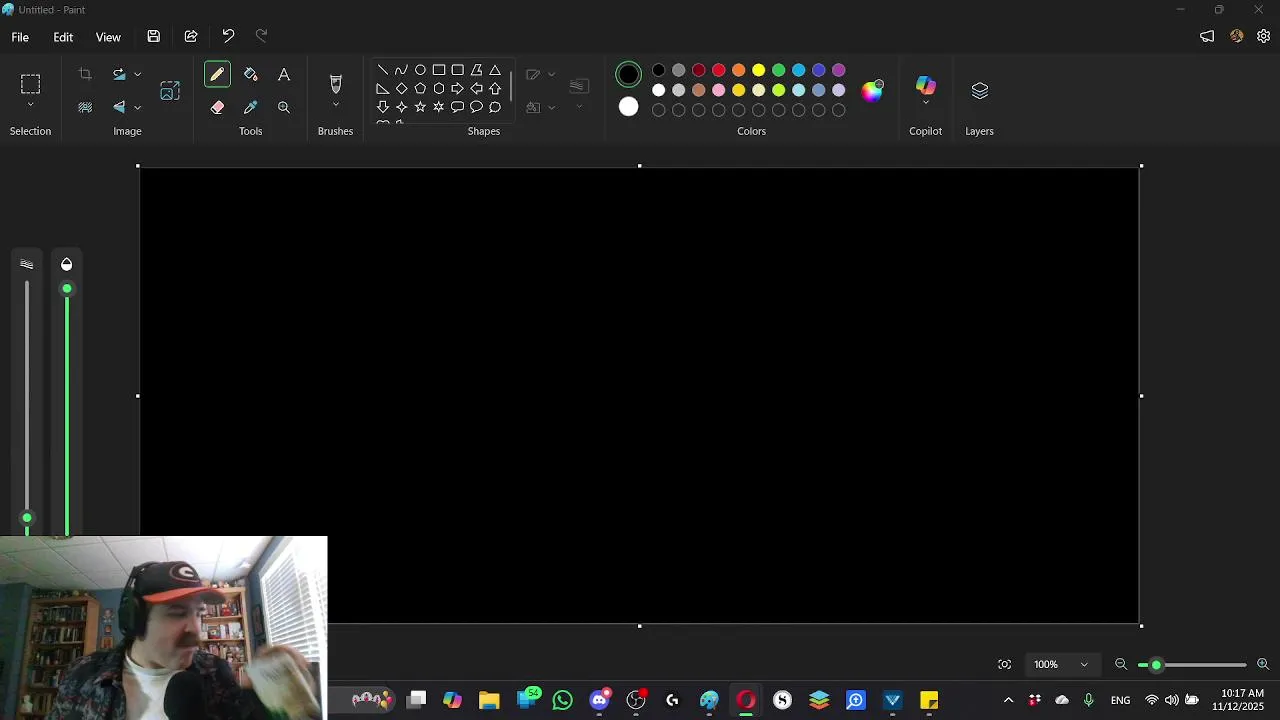The width and height of the screenshot is (1280, 720).
Task: Select the Pencil tool
Action: (217, 75)
